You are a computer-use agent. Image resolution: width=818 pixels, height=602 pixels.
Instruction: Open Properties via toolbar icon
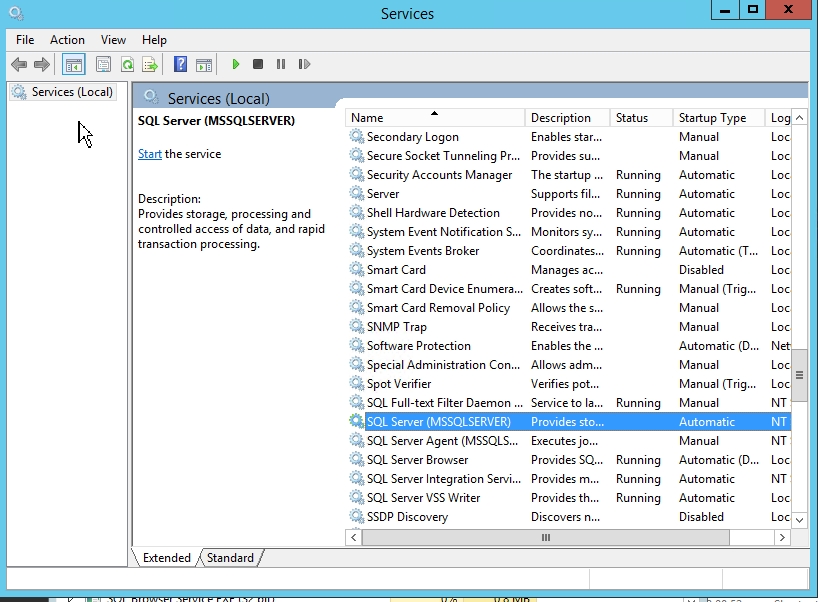coord(103,64)
